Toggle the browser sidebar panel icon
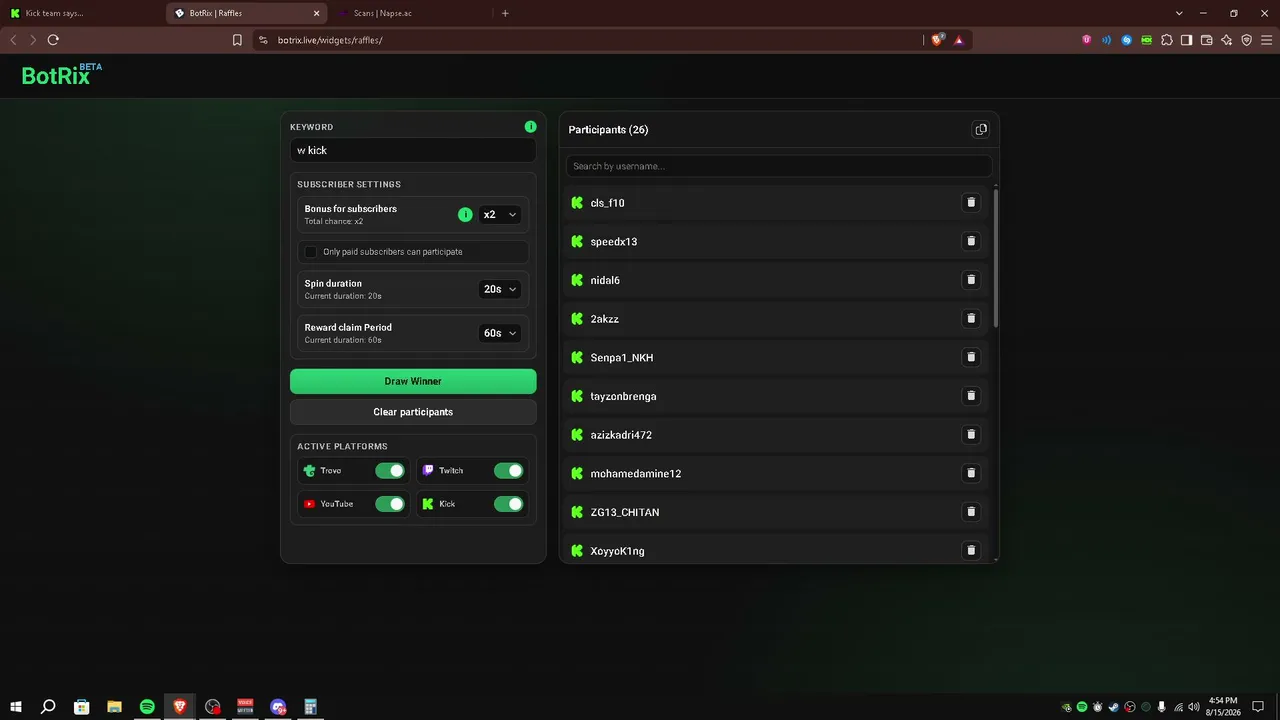Image resolution: width=1280 pixels, height=720 pixels. pyautogui.click(x=1186, y=40)
